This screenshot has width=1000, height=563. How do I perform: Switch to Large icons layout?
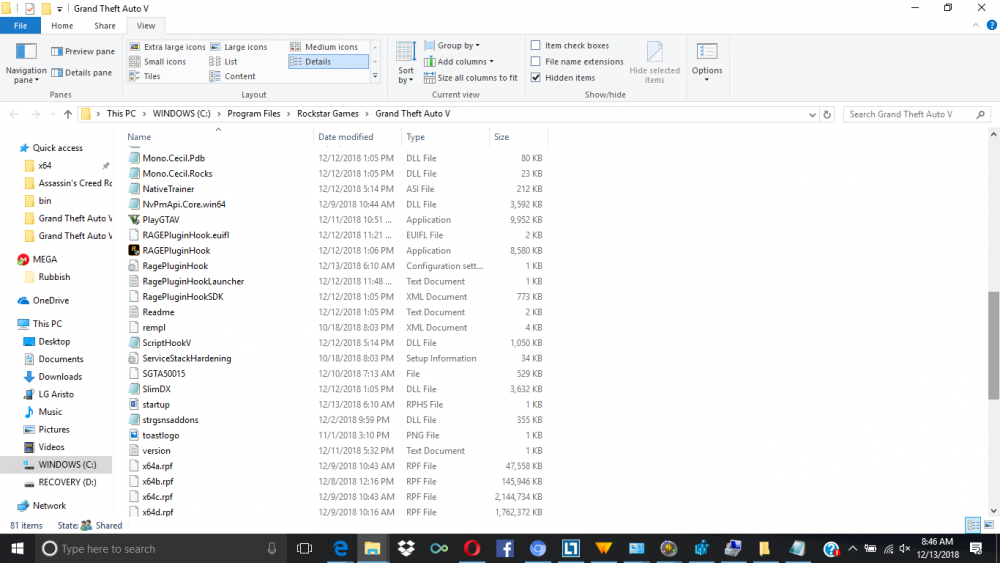[239, 47]
